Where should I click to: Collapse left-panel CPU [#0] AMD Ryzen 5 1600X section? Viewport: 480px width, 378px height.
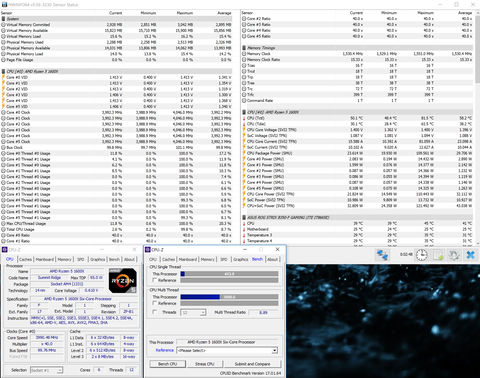pos(117,71)
